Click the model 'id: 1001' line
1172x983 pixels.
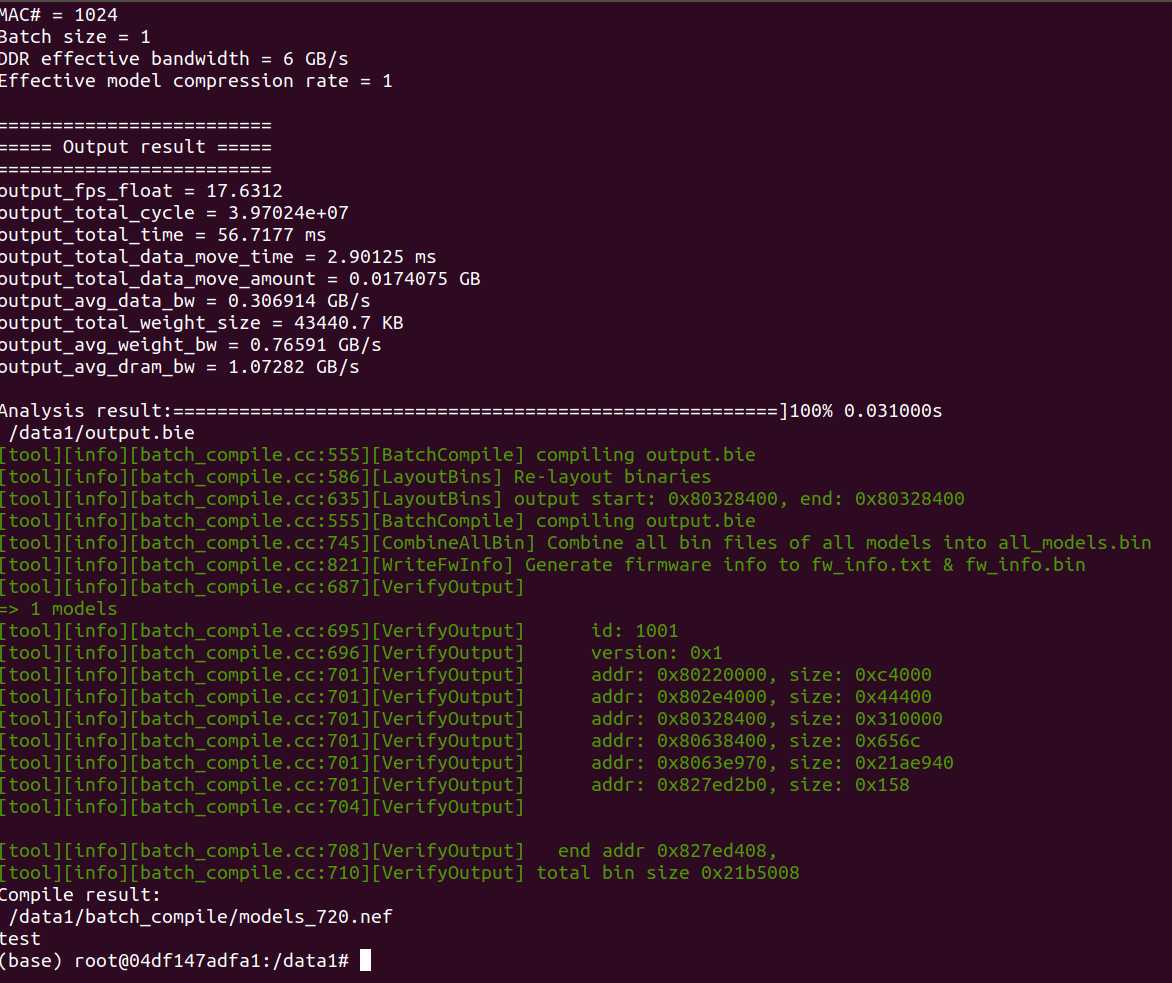[x=635, y=631]
